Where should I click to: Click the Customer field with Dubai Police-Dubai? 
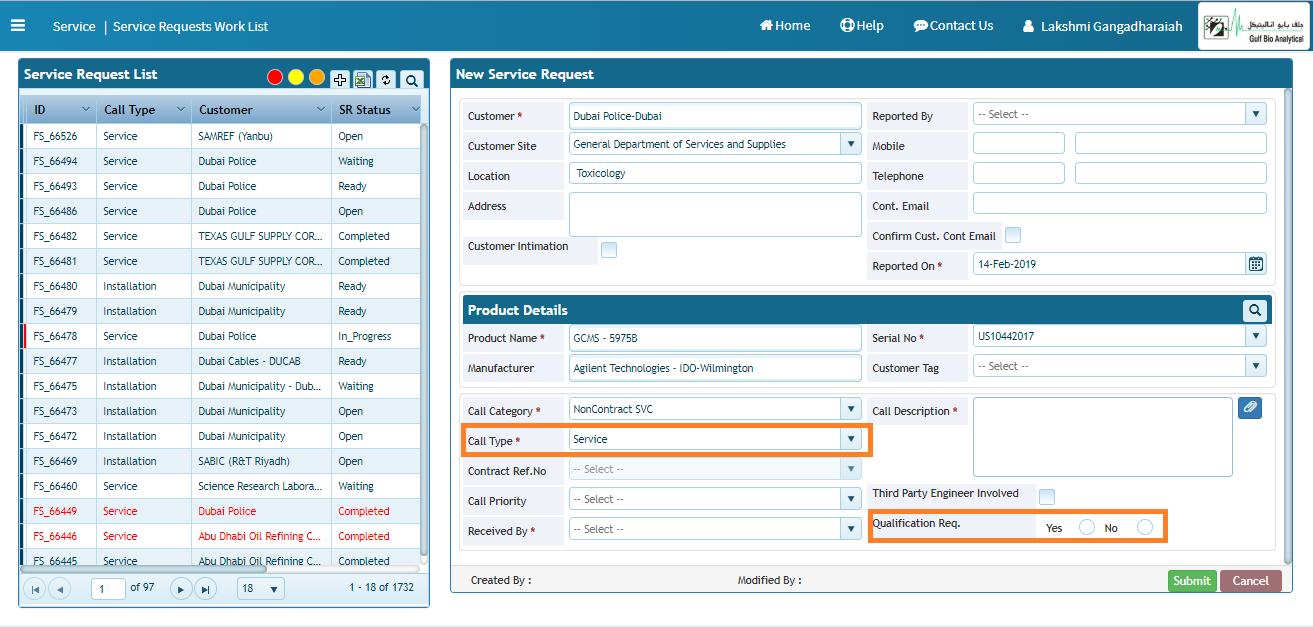715,116
